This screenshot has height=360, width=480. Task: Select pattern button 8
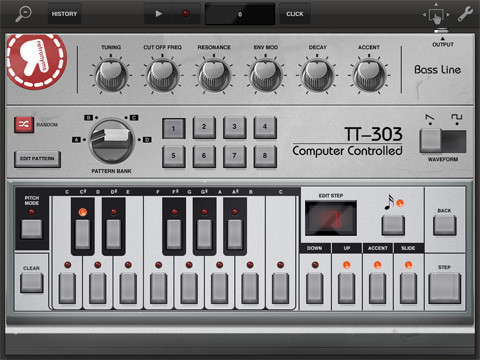[x=265, y=156]
